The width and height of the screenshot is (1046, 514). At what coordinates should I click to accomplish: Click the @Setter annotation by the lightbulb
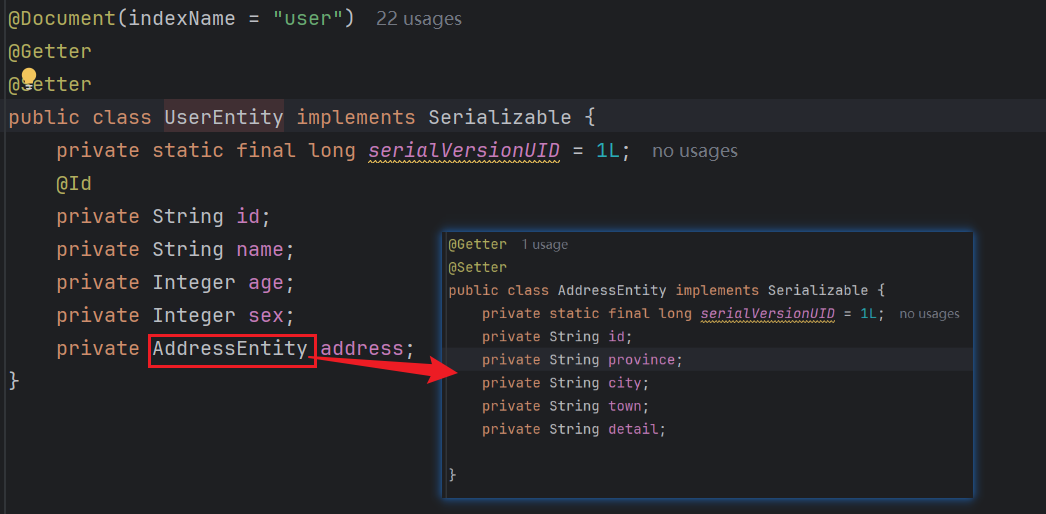[49, 85]
